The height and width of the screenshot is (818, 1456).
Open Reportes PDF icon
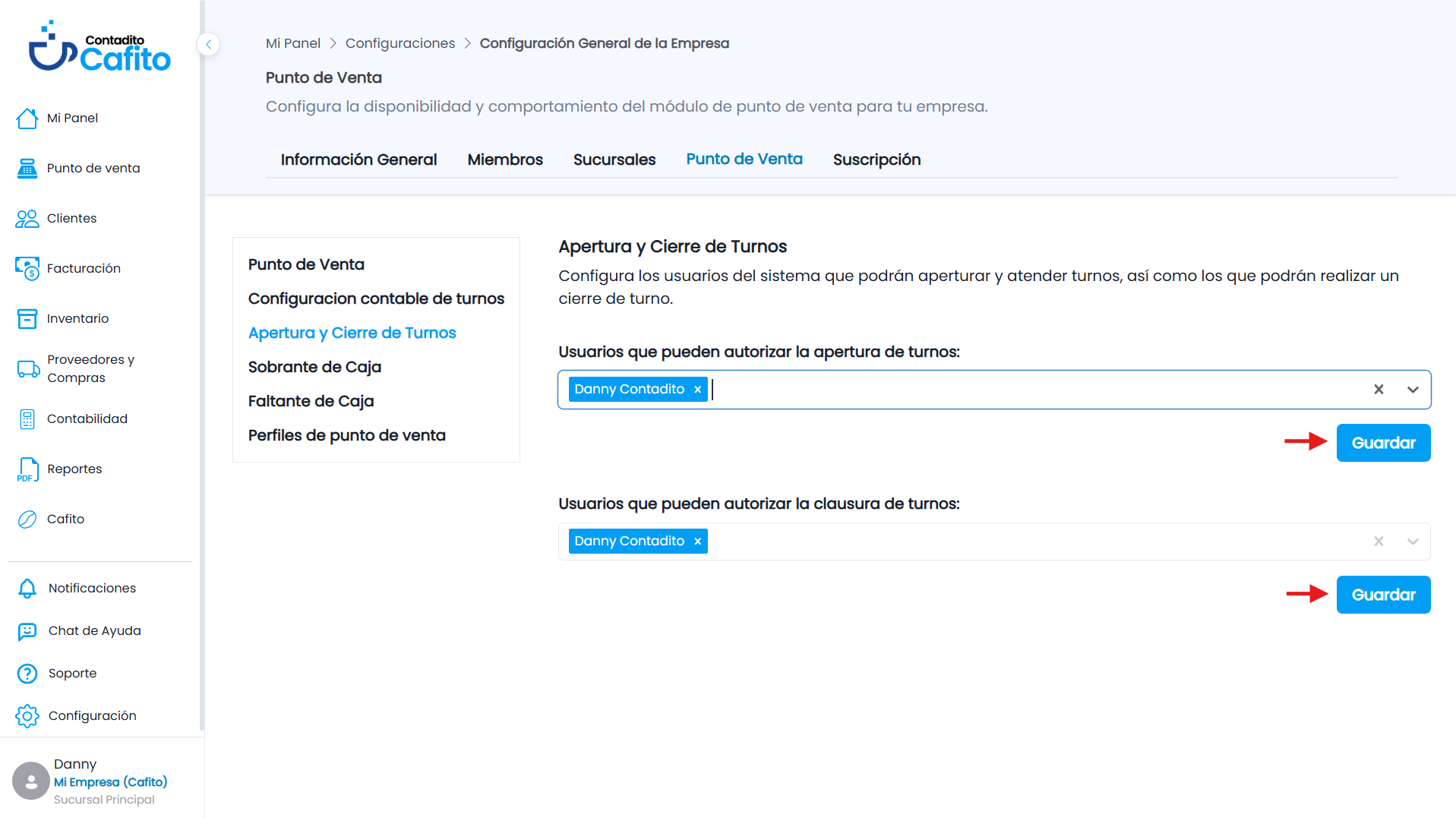(27, 469)
